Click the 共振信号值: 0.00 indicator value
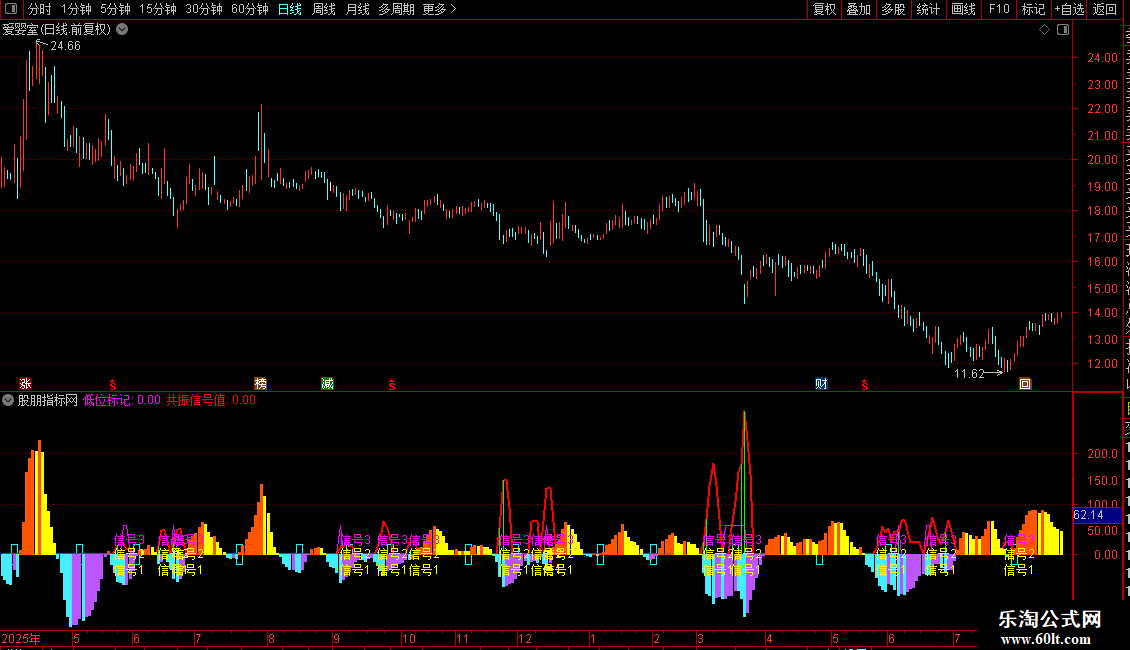1130x650 pixels. click(x=211, y=400)
